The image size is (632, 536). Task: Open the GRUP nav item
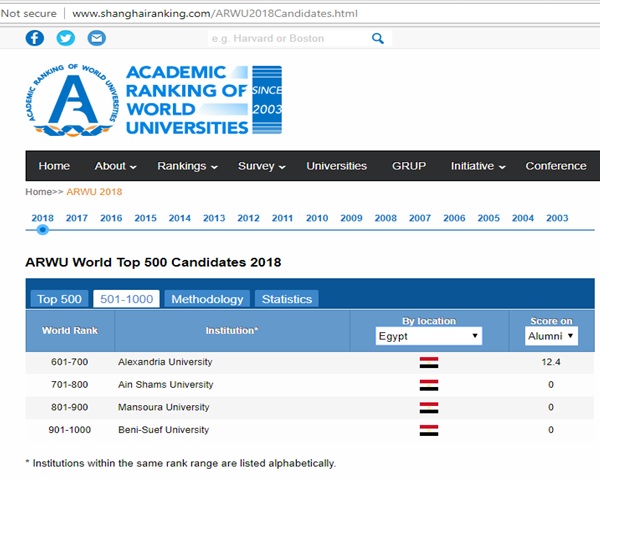tap(409, 166)
